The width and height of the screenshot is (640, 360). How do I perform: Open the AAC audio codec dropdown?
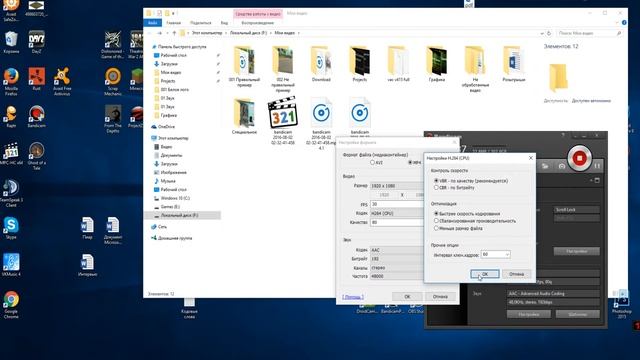397,250
